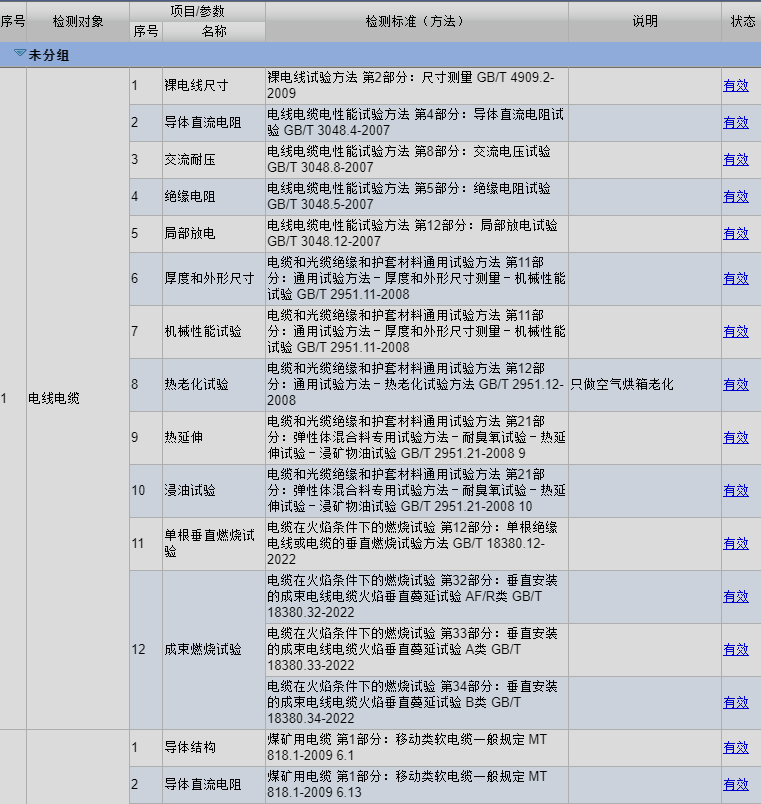Open 有效 link for 热老化试验 row
761x804 pixels.
(x=735, y=384)
